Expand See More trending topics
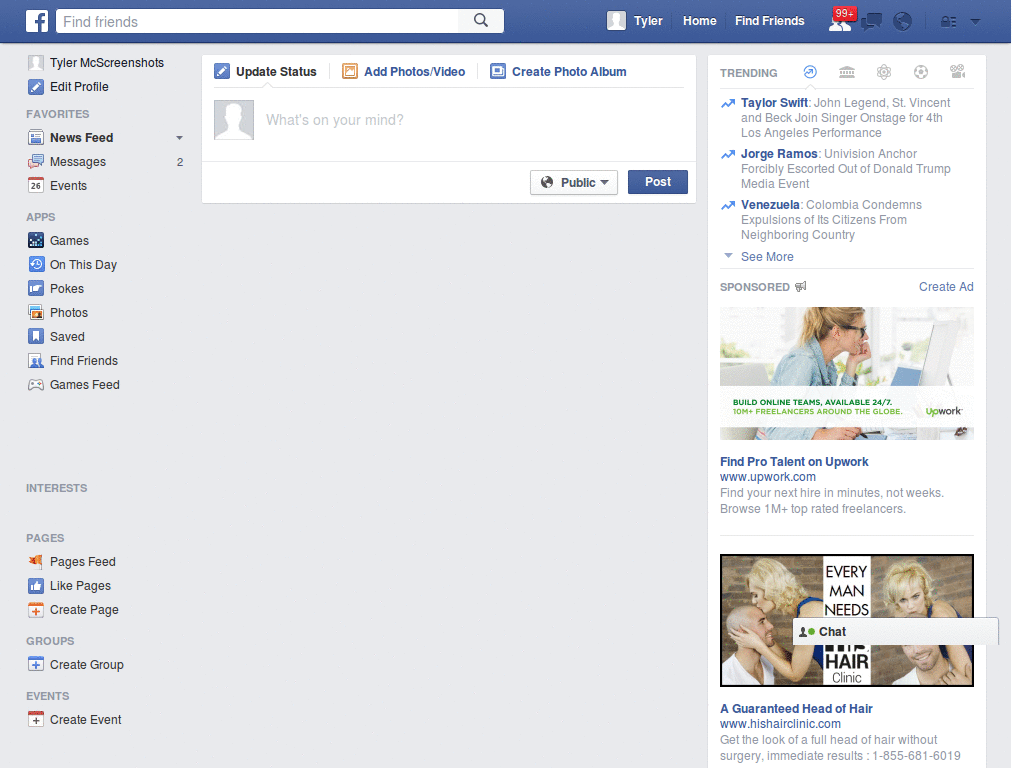 click(767, 257)
